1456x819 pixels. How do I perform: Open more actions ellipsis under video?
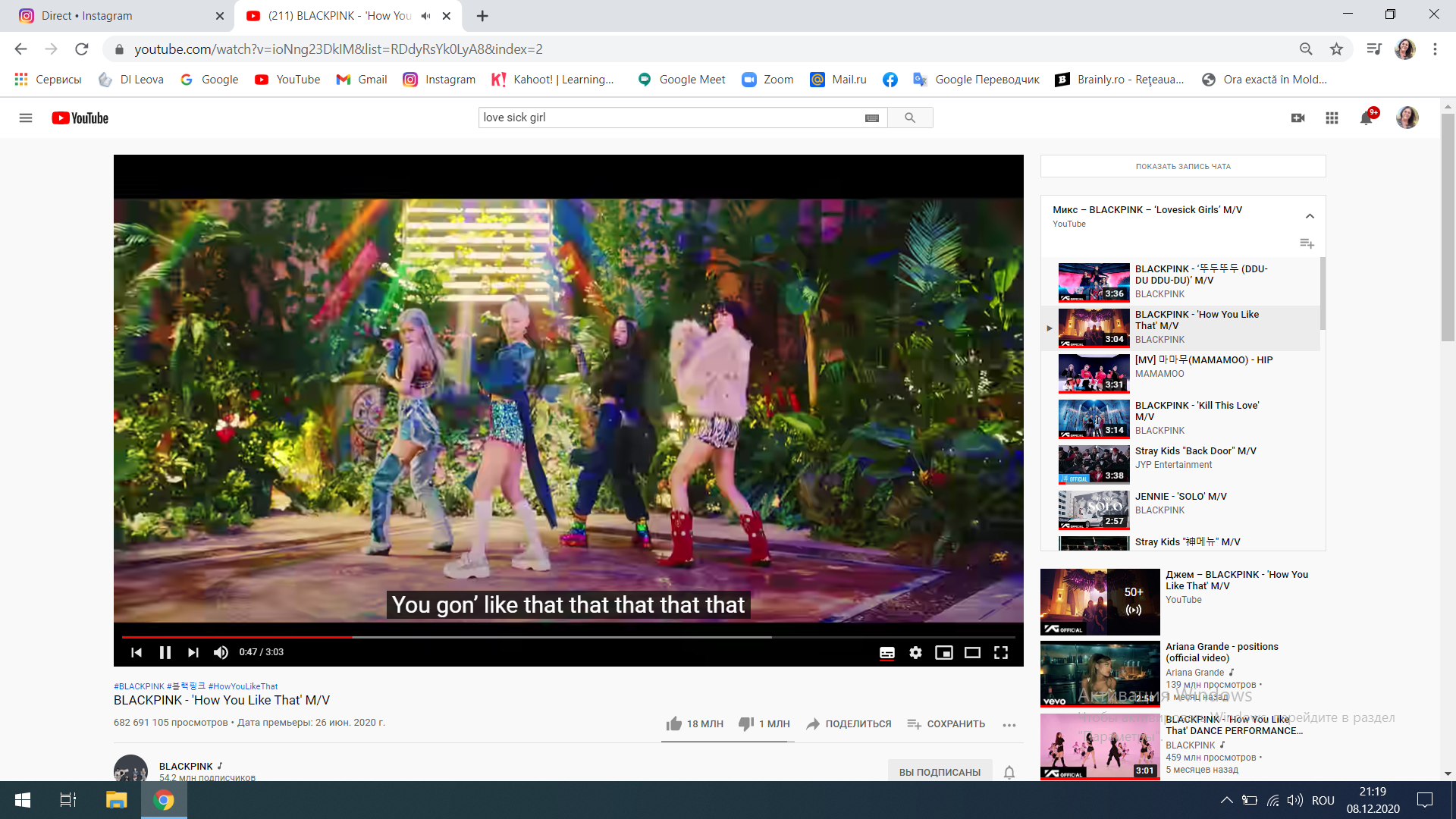1009,725
